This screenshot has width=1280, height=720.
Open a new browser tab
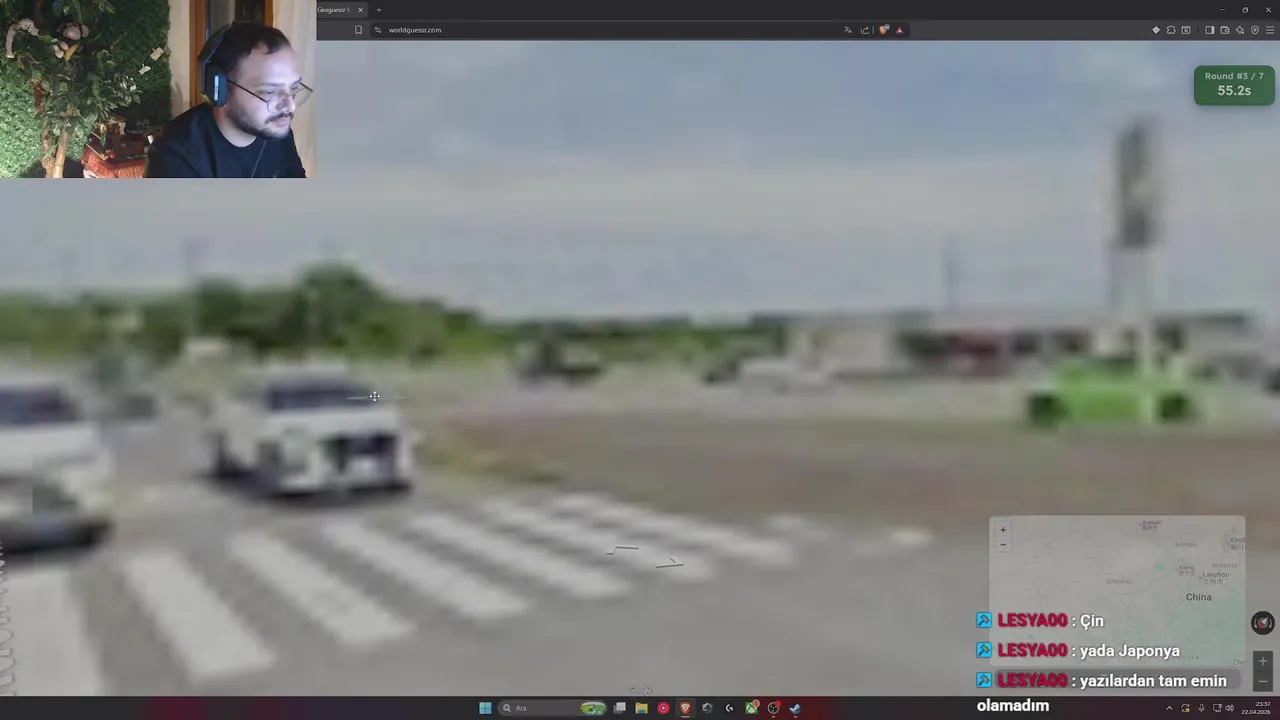pyautogui.click(x=378, y=10)
